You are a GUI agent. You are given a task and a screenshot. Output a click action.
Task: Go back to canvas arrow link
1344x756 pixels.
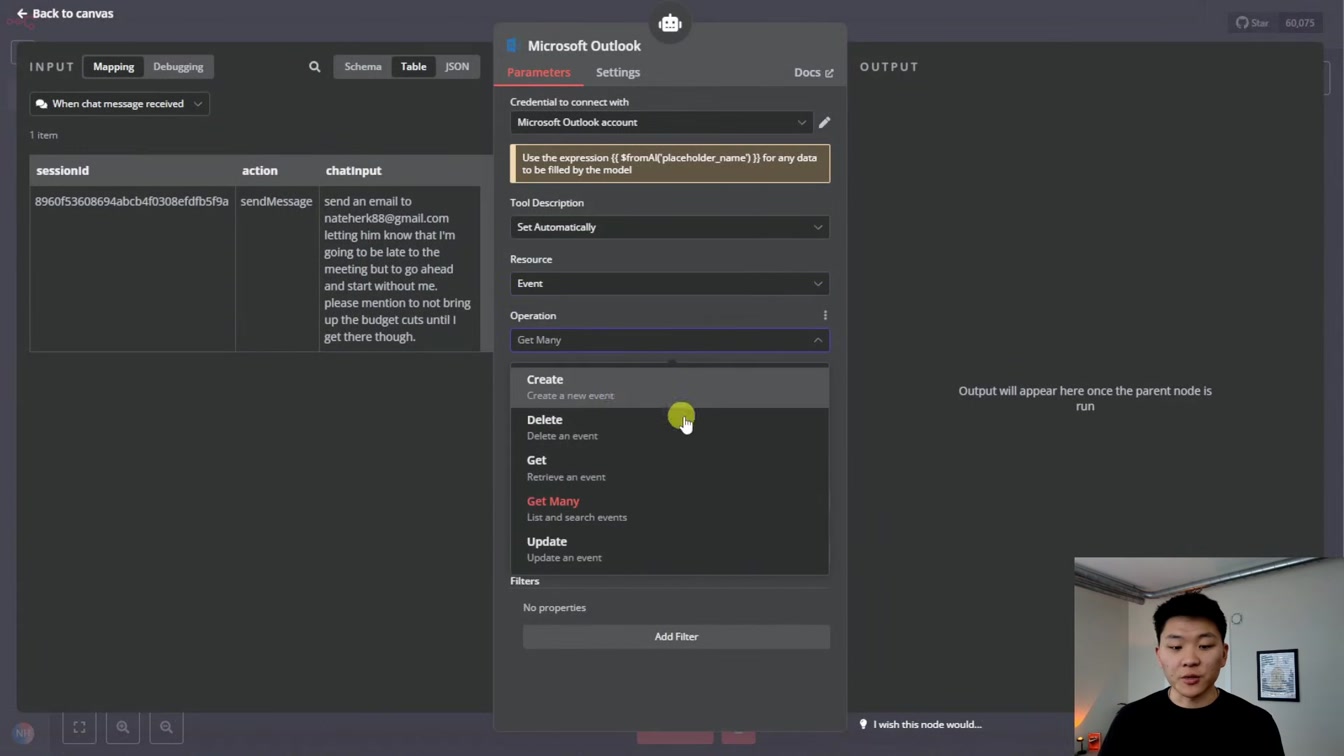pyautogui.click(x=64, y=14)
